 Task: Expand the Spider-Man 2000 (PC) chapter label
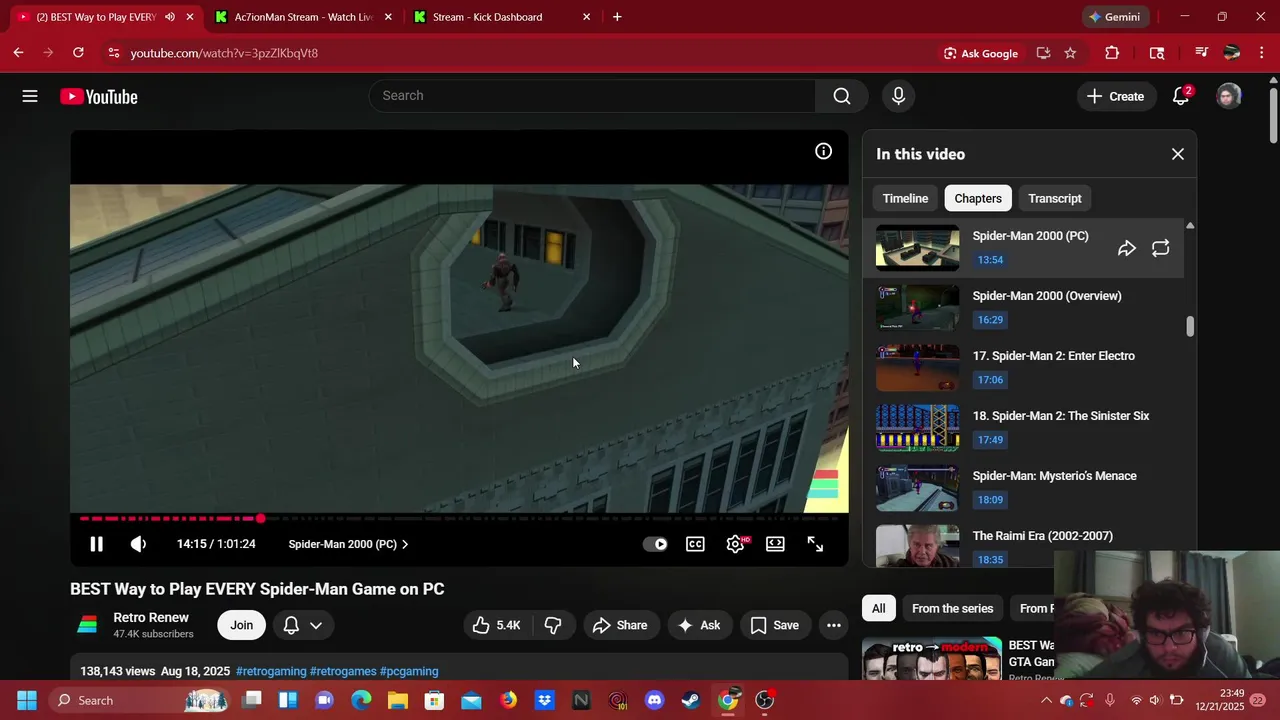coord(348,544)
